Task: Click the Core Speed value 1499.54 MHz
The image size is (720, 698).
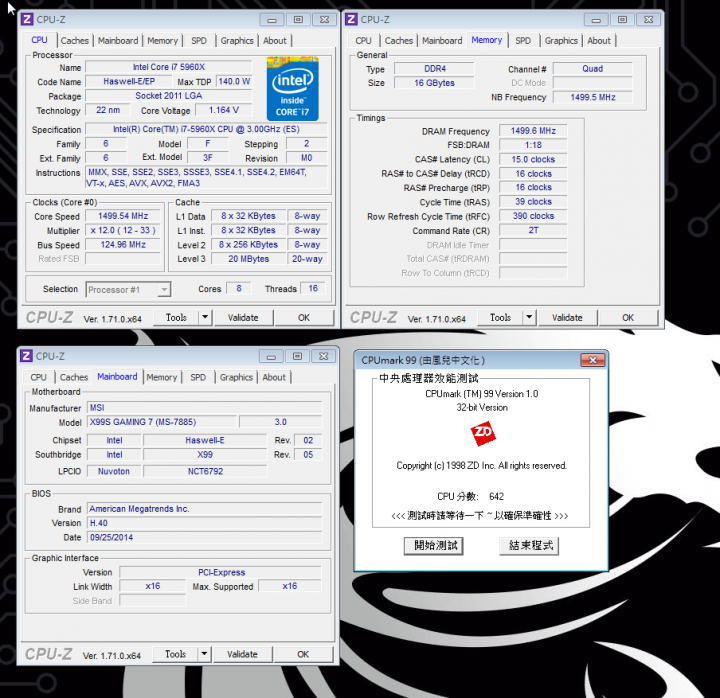Action: 123,216
